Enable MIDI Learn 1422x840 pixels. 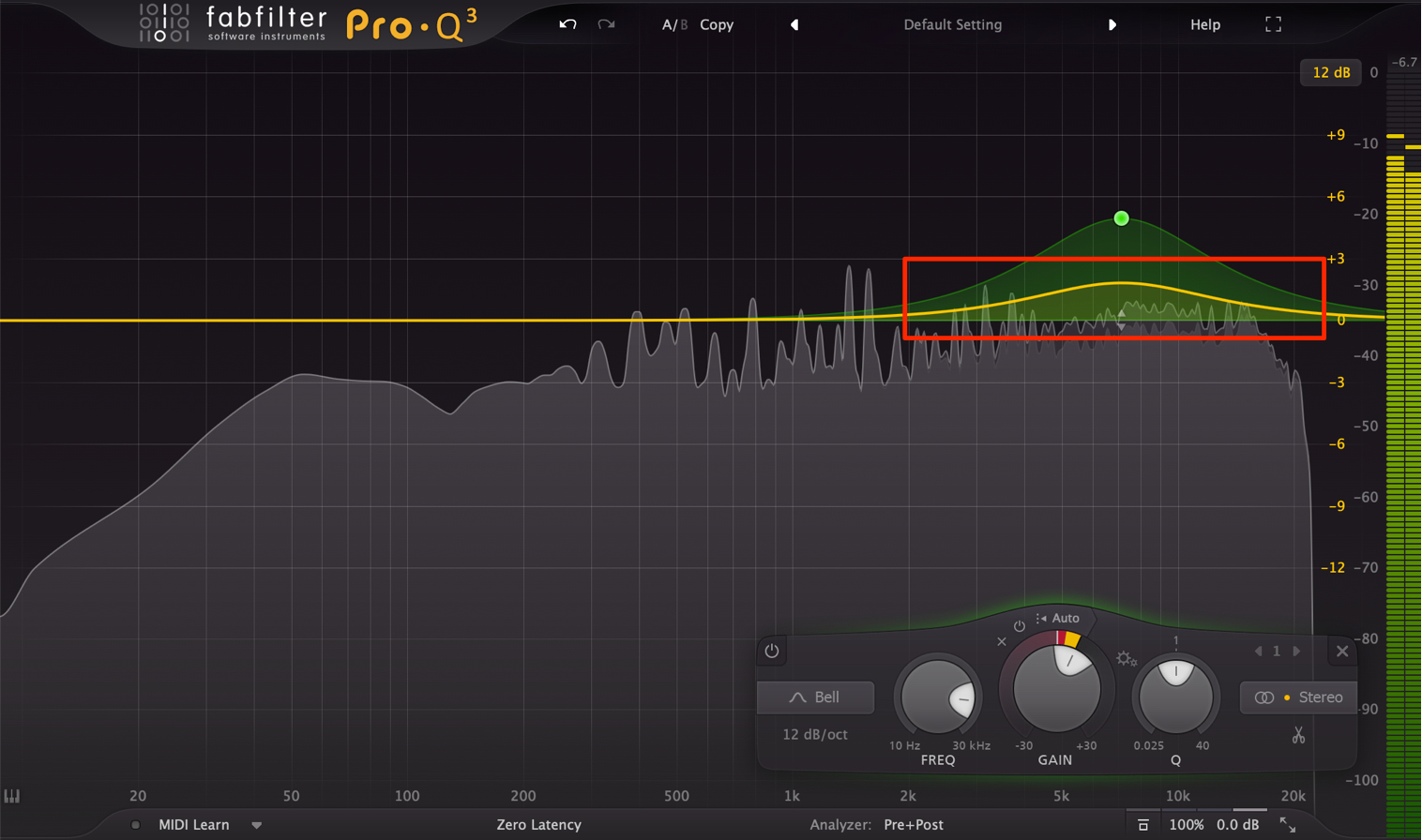click(x=193, y=825)
